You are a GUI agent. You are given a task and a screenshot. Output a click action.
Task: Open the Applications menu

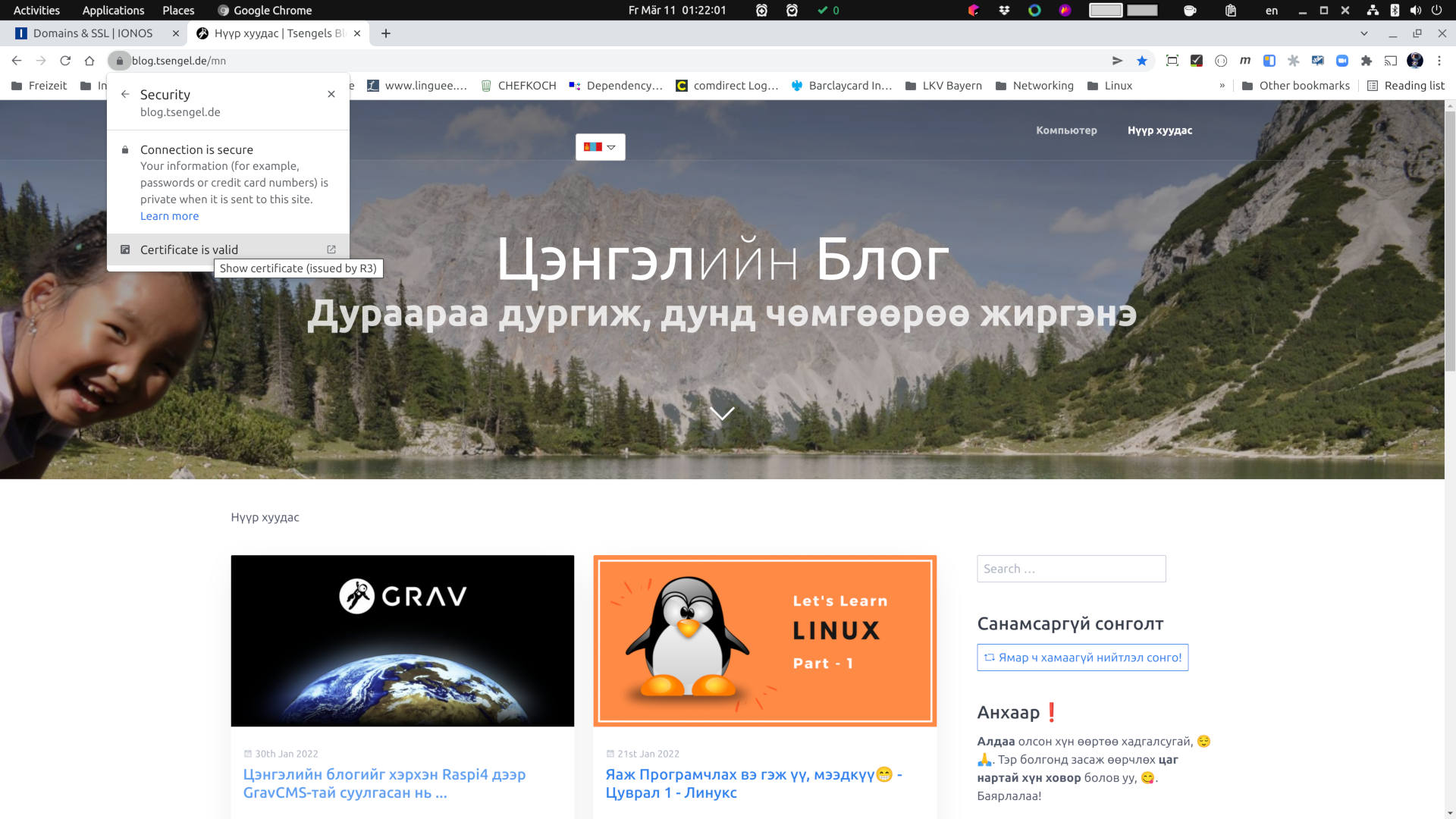(113, 10)
